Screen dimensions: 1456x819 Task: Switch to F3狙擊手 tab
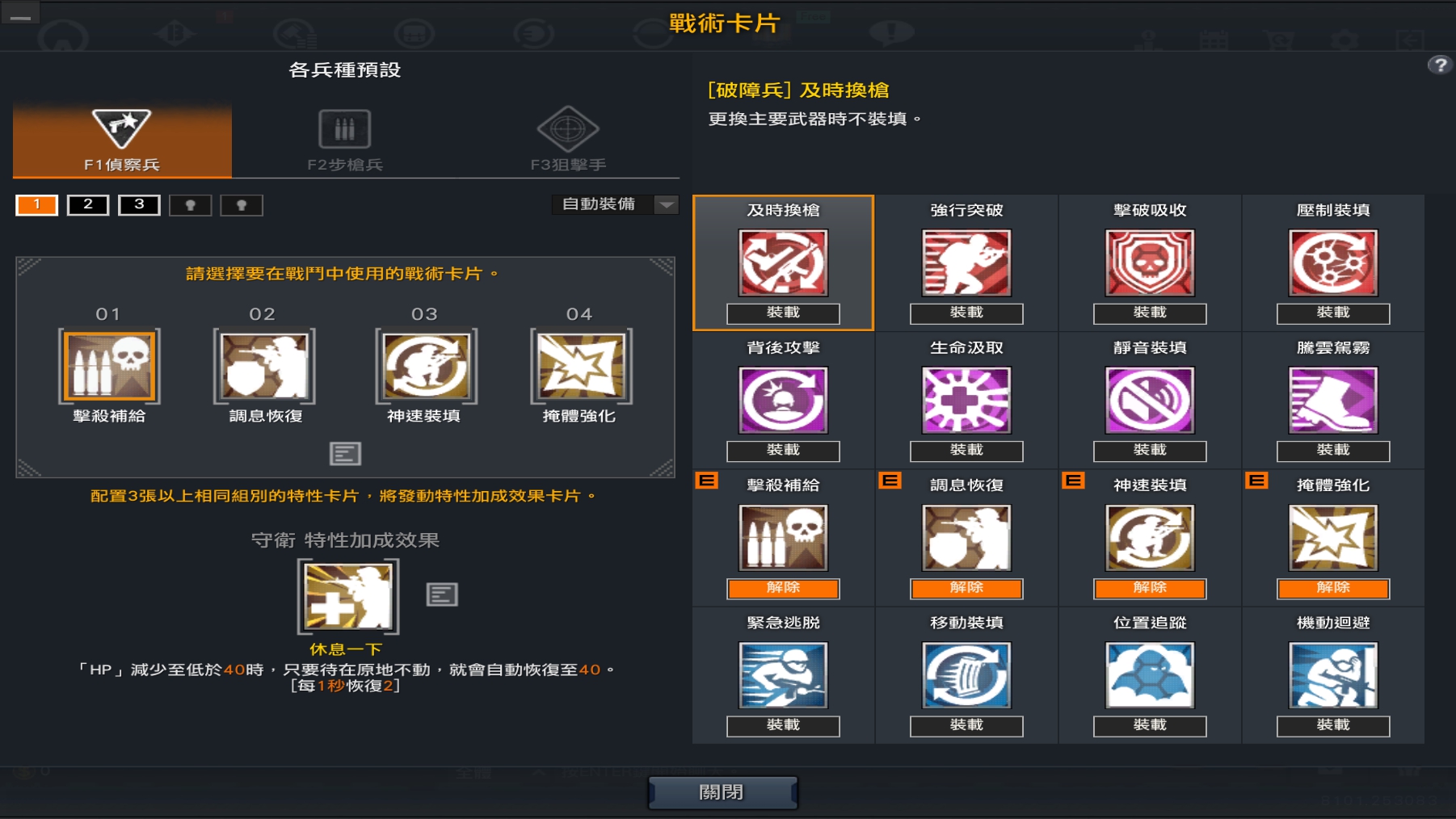click(x=568, y=141)
